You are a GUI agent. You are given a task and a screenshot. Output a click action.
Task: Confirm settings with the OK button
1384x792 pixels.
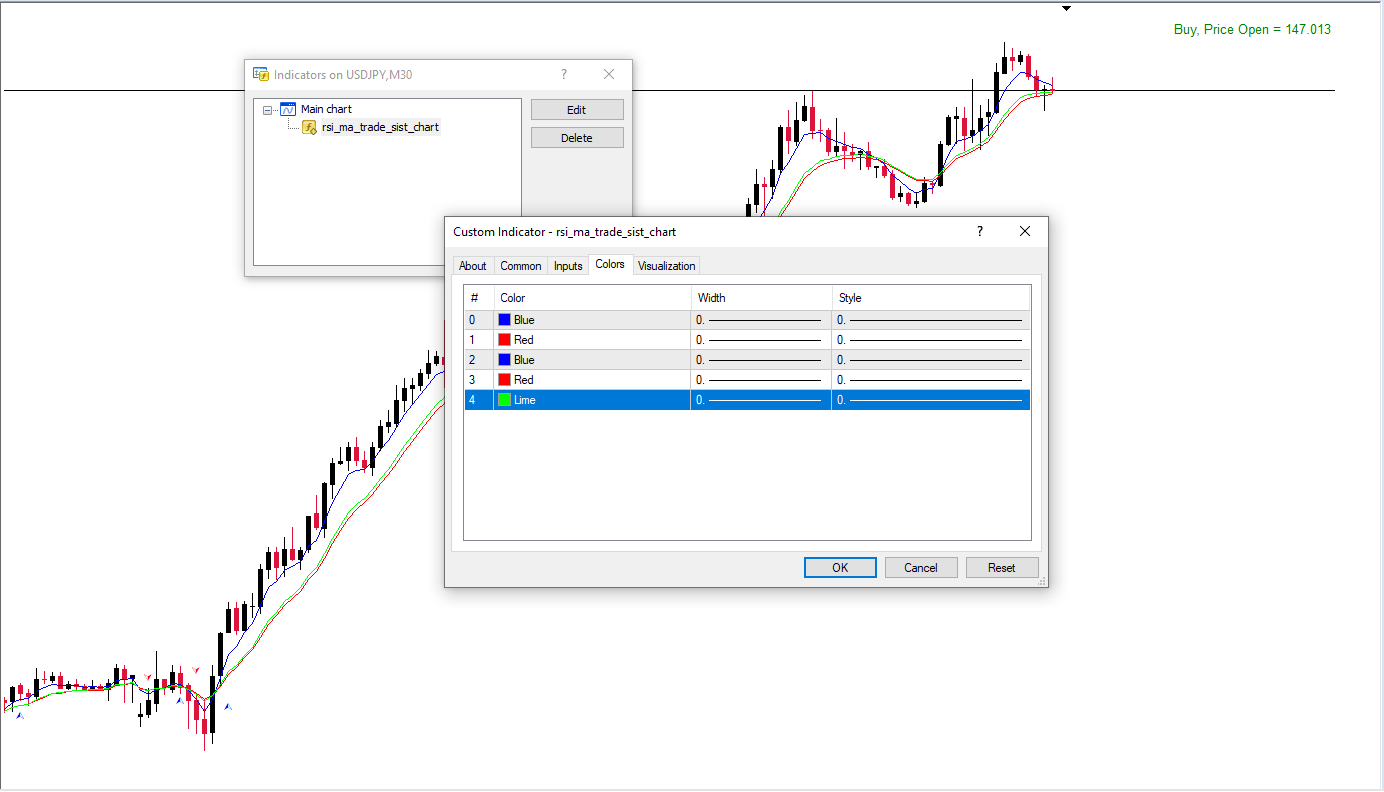click(840, 568)
